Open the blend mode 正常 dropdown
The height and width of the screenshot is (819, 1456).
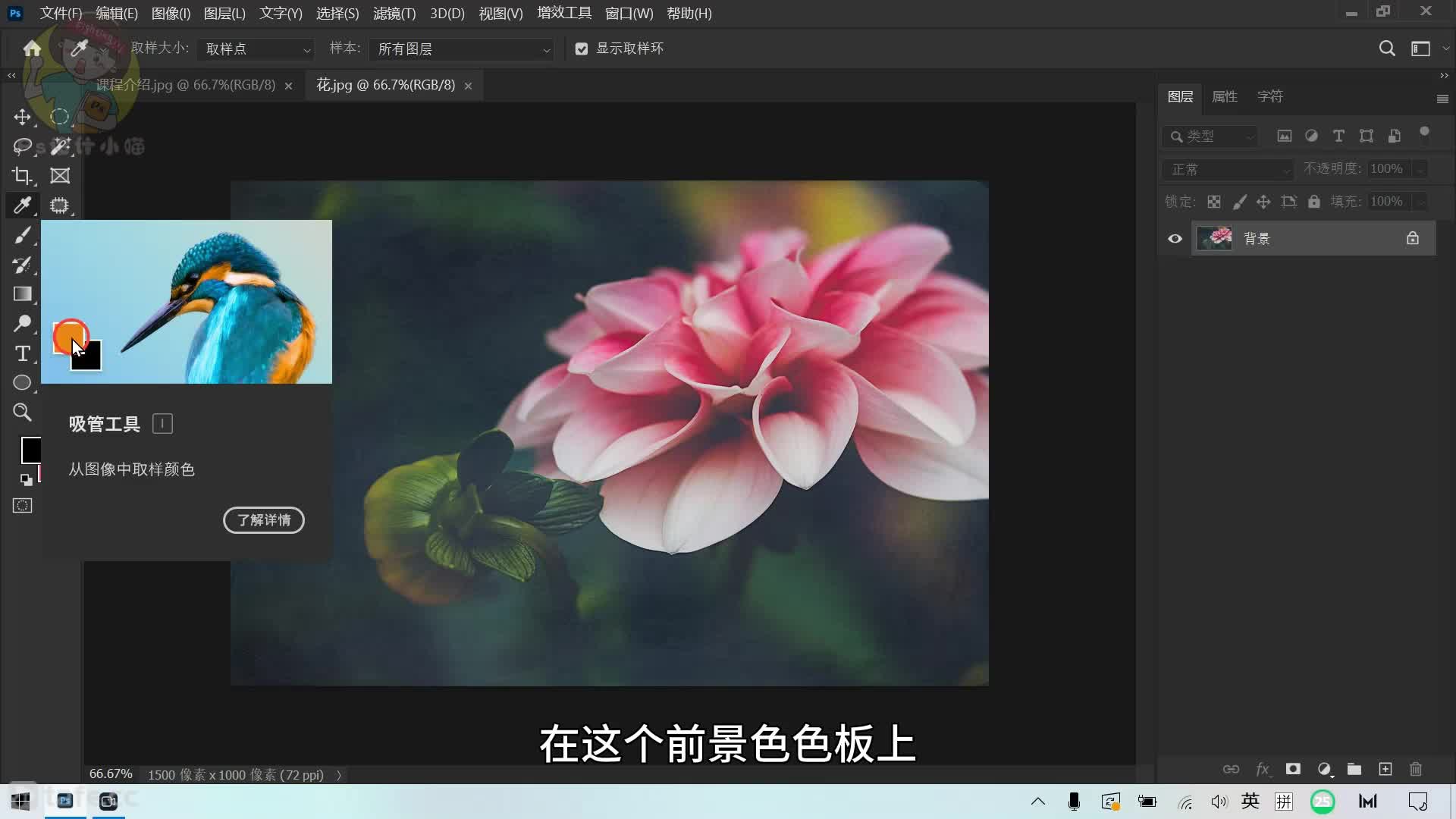tap(1227, 169)
